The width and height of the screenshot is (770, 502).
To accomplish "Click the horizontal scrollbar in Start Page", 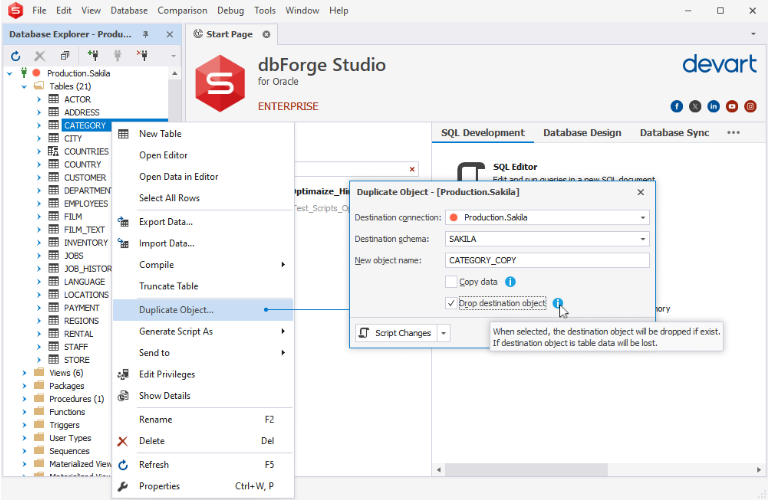I will 525,470.
